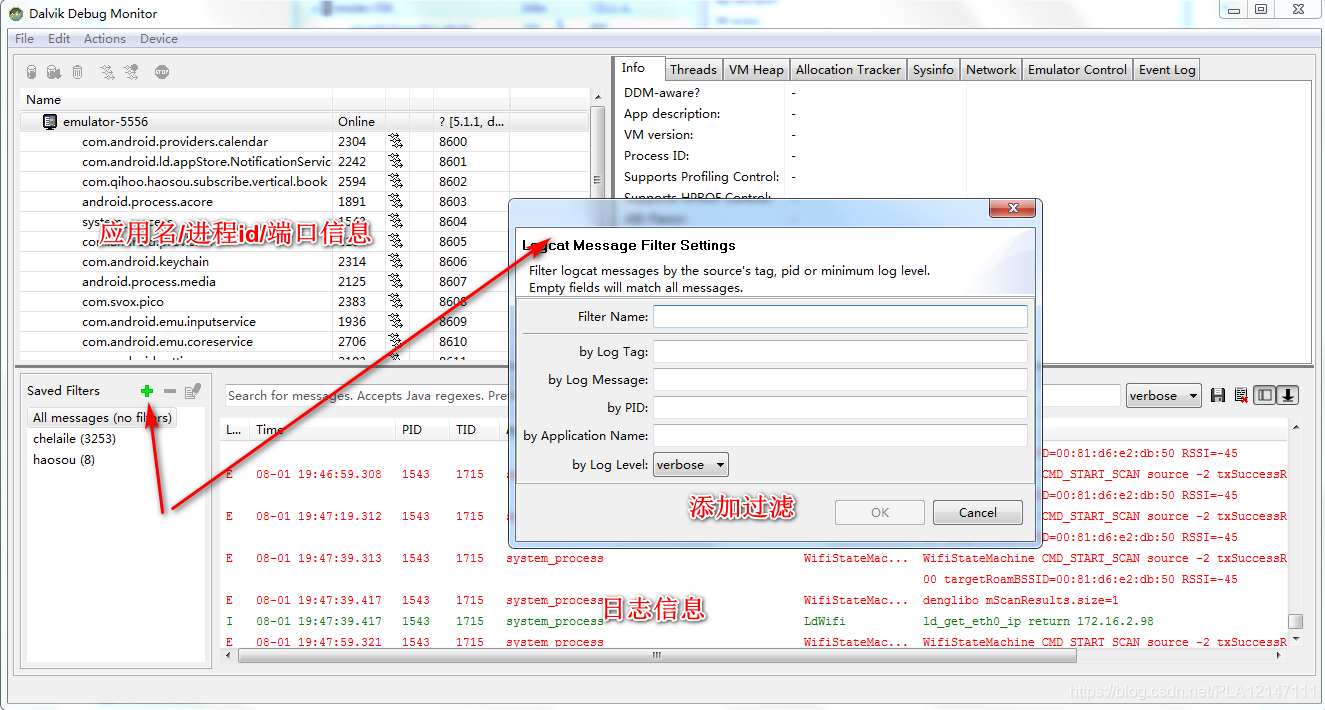Click the emulator-5556 device icon
Screen dimensions: 1325x710
tap(50, 122)
